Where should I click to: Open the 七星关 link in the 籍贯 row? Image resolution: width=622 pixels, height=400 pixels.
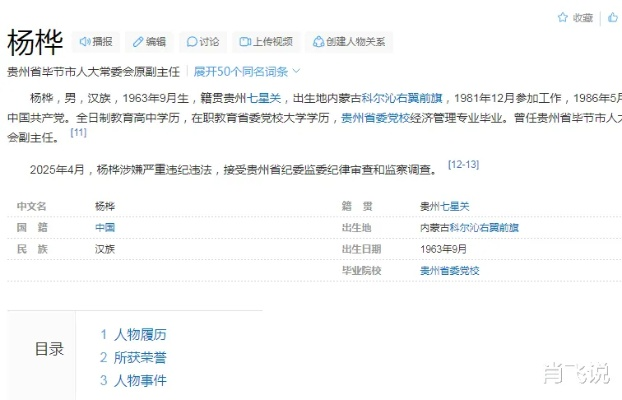point(455,206)
